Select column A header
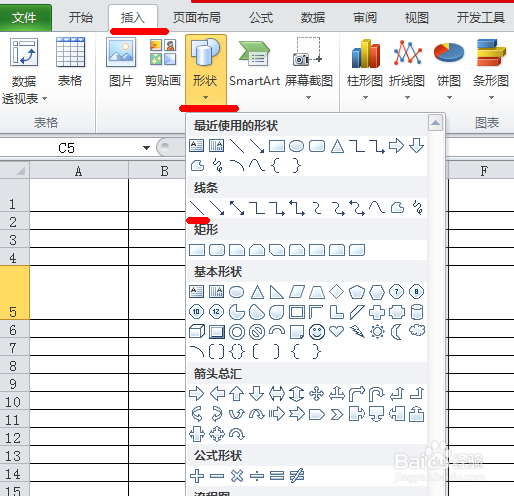 click(79, 171)
